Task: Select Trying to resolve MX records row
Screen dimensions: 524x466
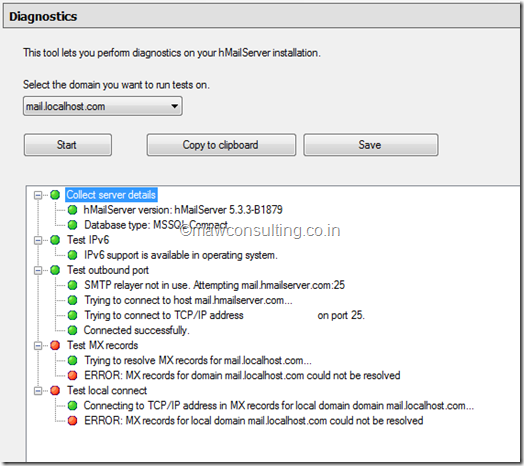Action: tap(198, 360)
